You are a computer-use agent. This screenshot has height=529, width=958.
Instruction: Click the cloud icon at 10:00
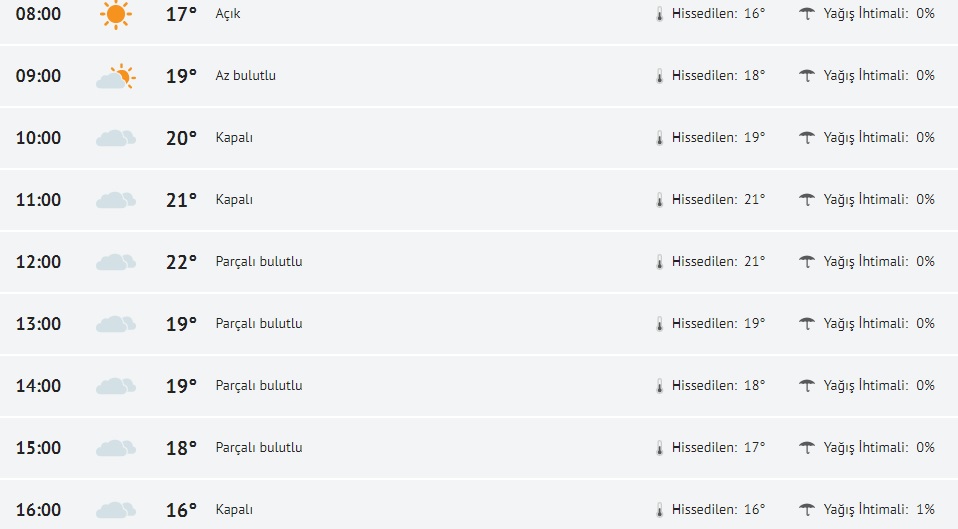[x=116, y=138]
